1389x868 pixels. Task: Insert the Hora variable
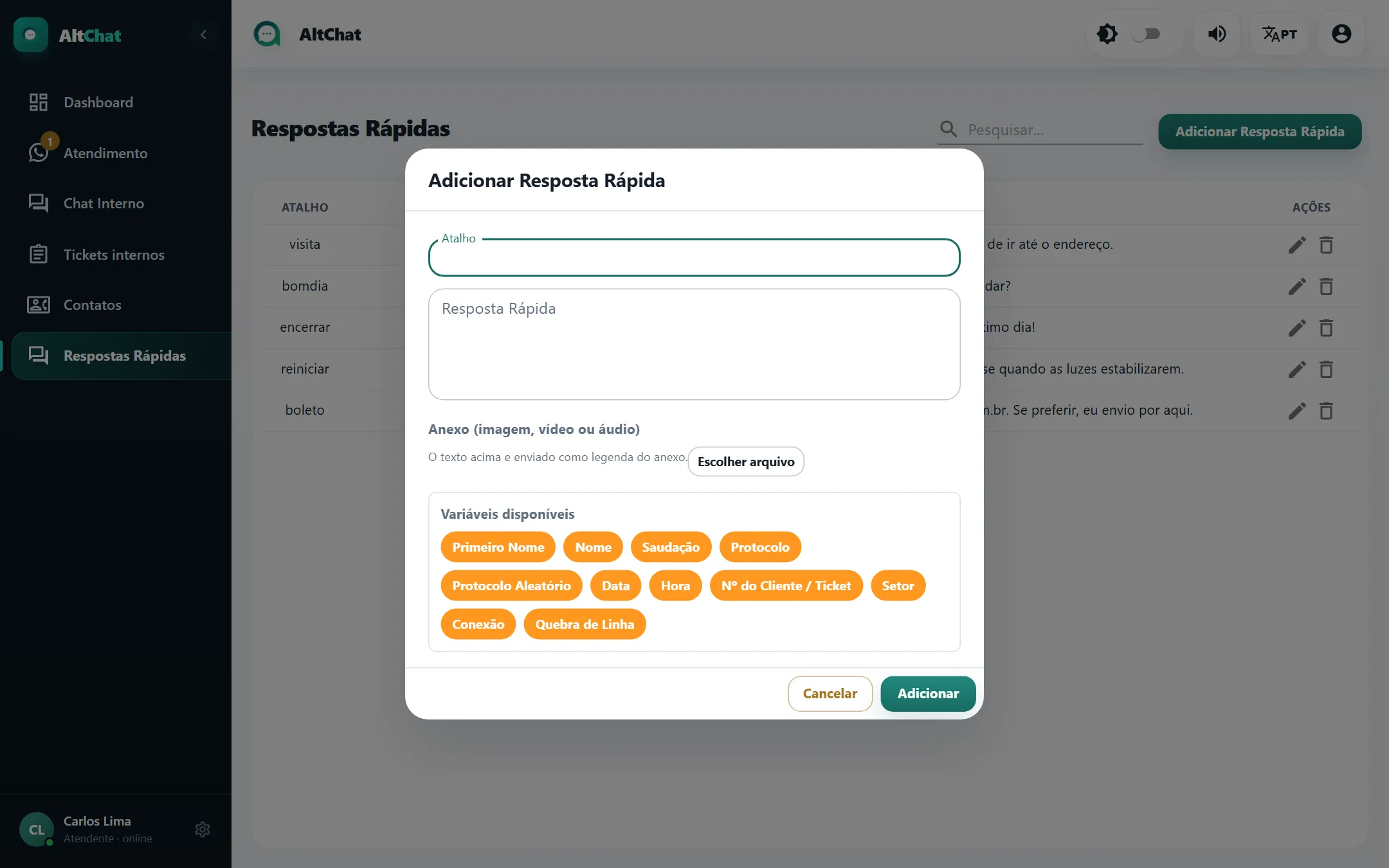(675, 586)
